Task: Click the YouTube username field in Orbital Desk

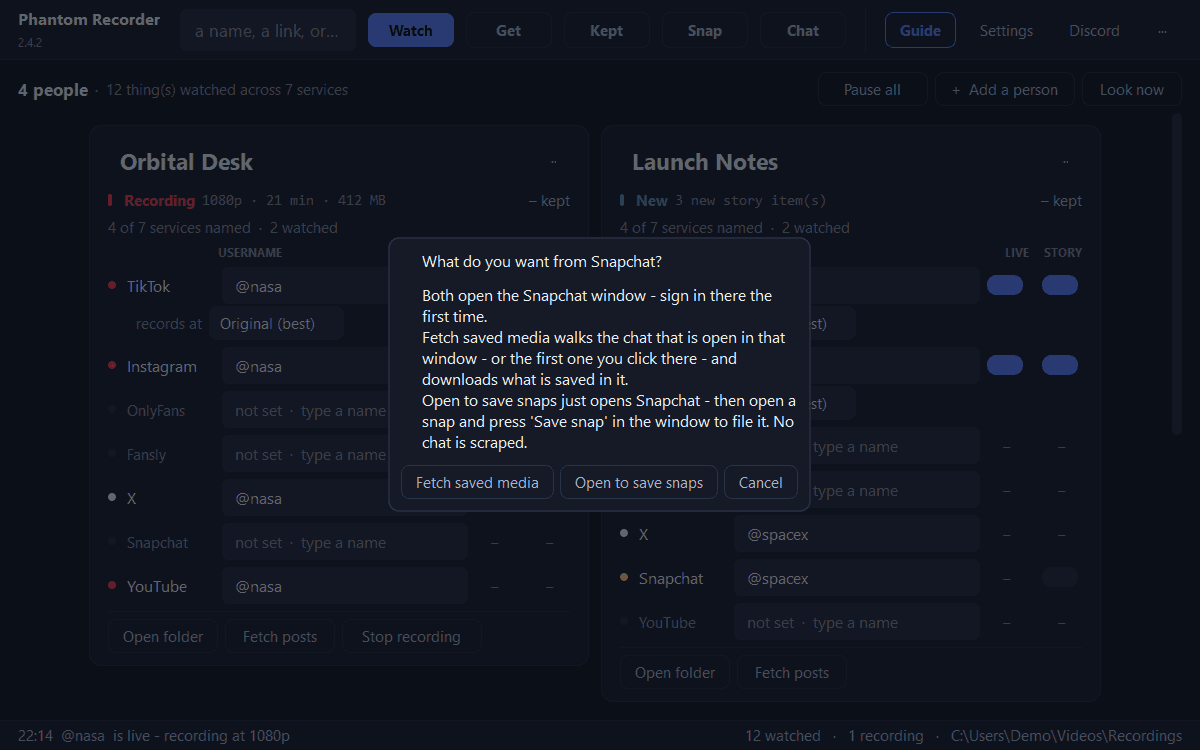Action: tap(345, 587)
